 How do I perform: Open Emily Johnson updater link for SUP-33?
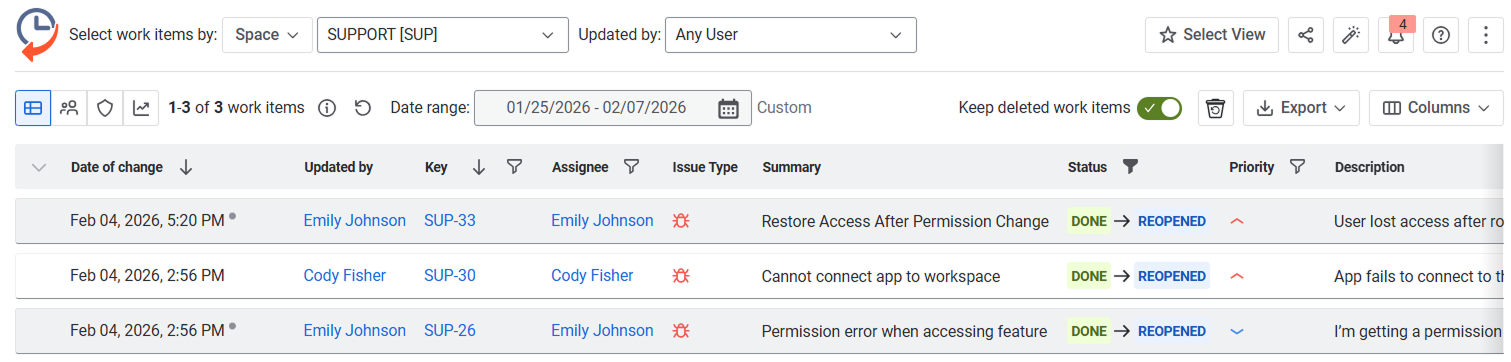point(355,220)
